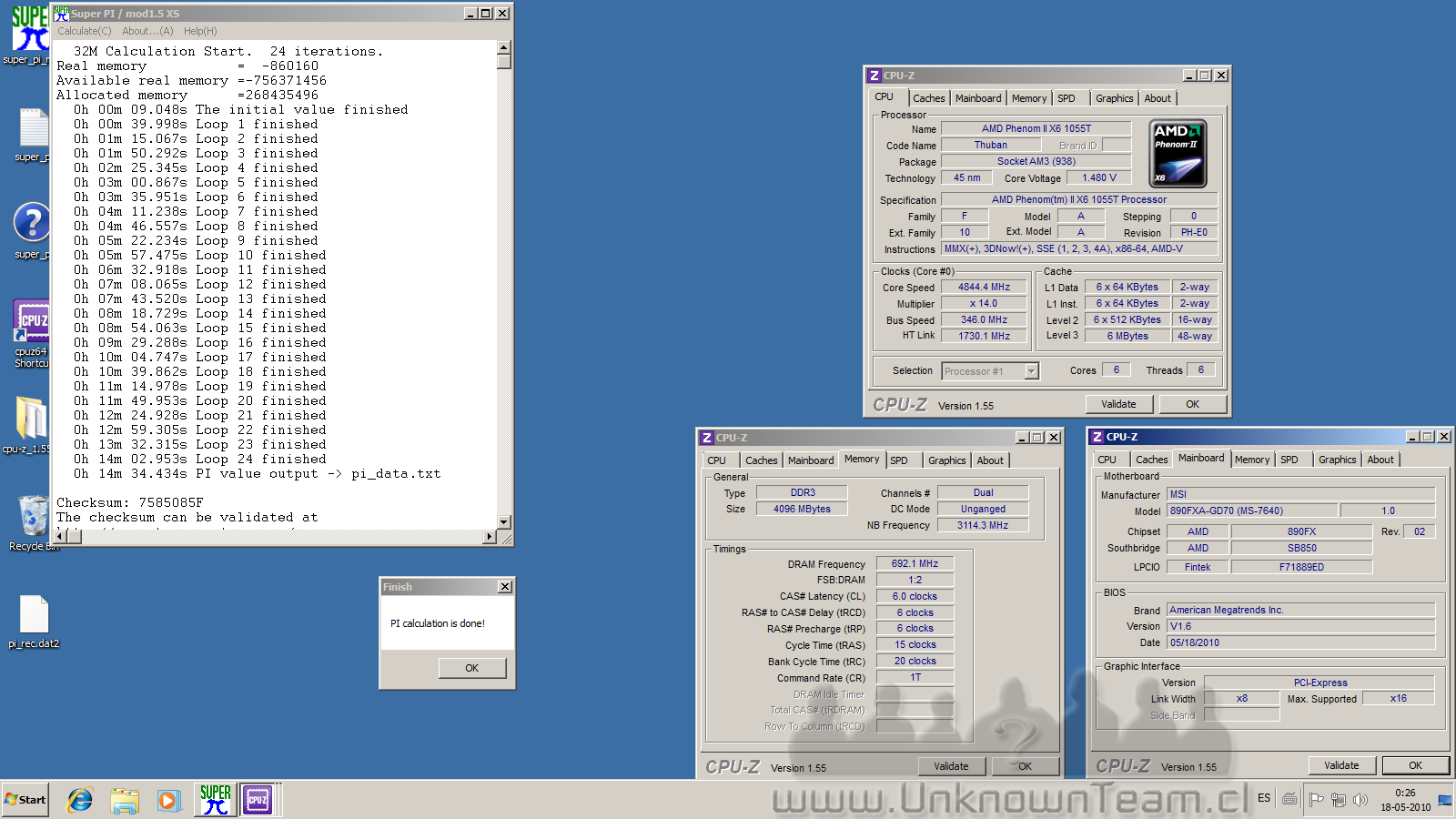This screenshot has height=819, width=1456.
Task: Select About tab in Memory CPU-Z window
Action: [990, 460]
